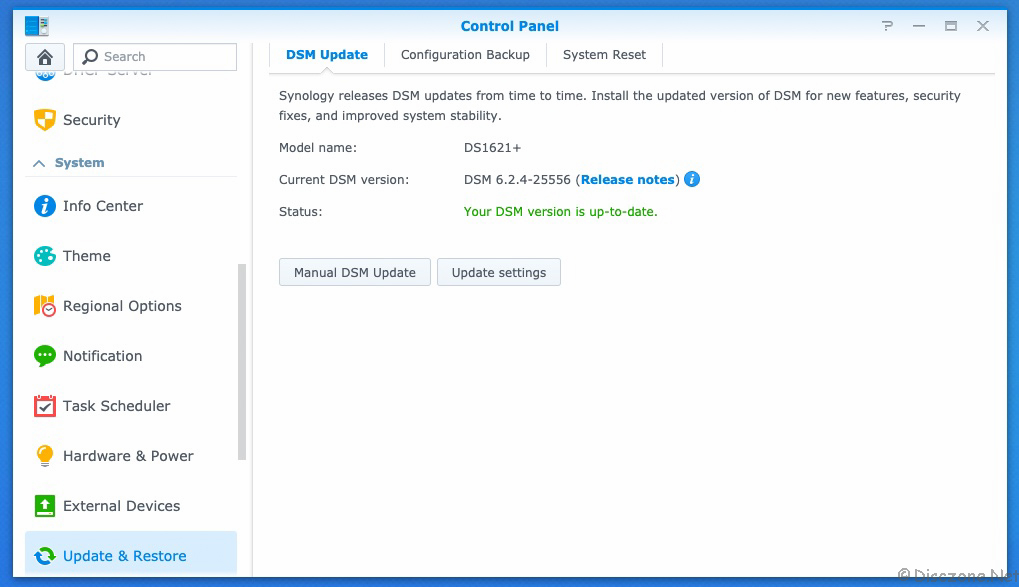Collapse the System section chevron

point(39,163)
